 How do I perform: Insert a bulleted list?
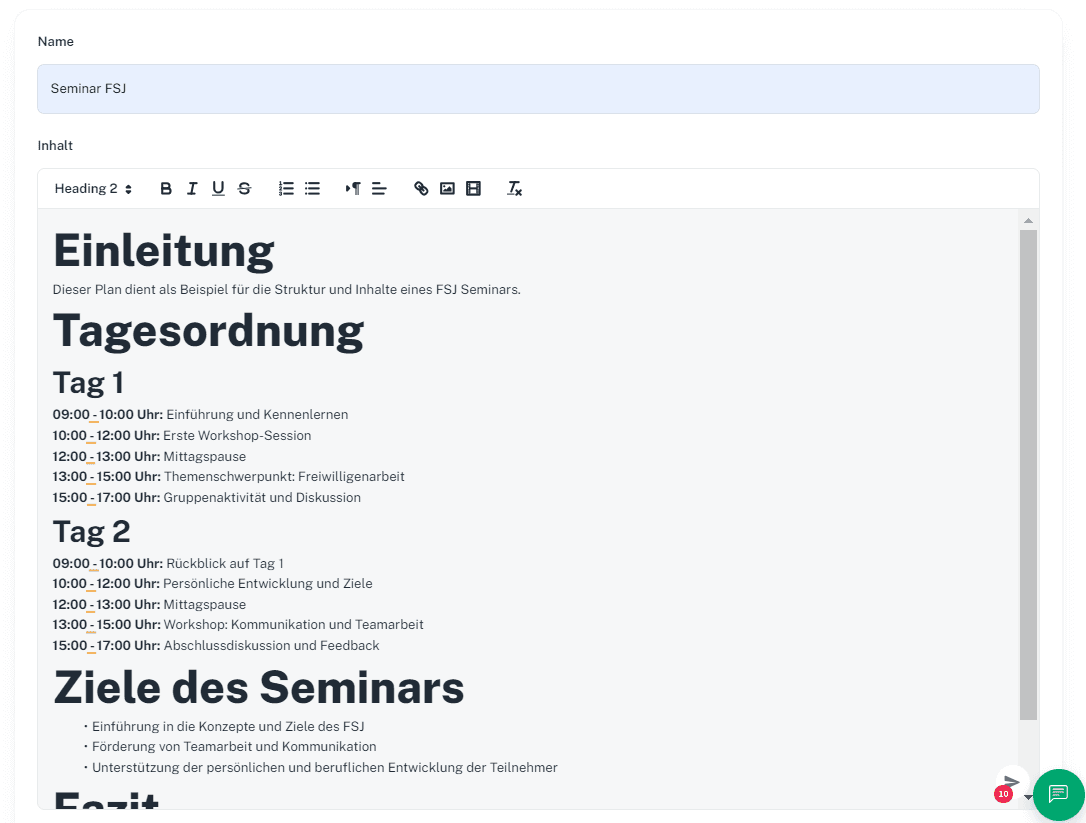click(312, 188)
